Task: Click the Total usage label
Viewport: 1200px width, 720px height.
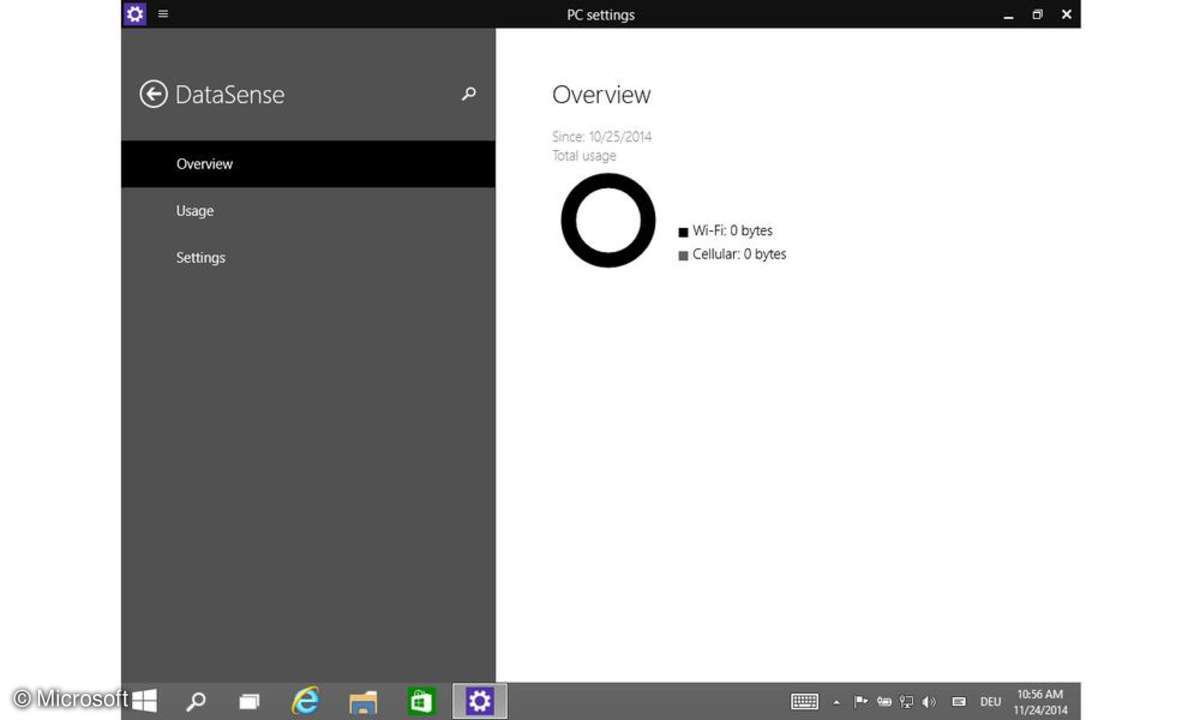Action: pyautogui.click(x=584, y=156)
